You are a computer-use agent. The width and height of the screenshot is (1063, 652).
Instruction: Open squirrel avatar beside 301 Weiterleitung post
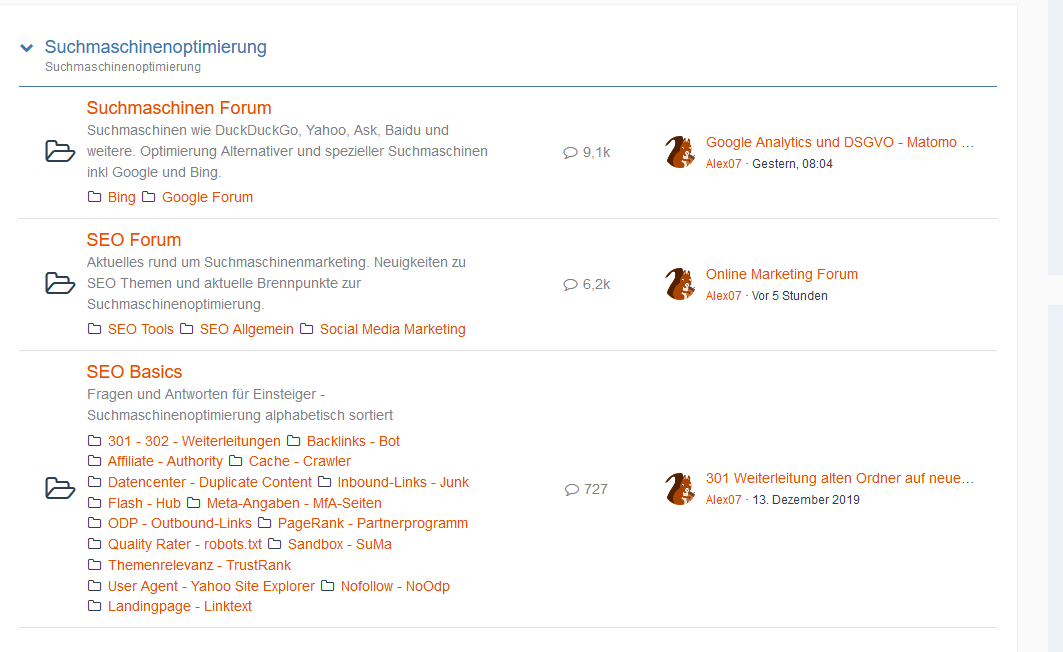[x=680, y=489]
